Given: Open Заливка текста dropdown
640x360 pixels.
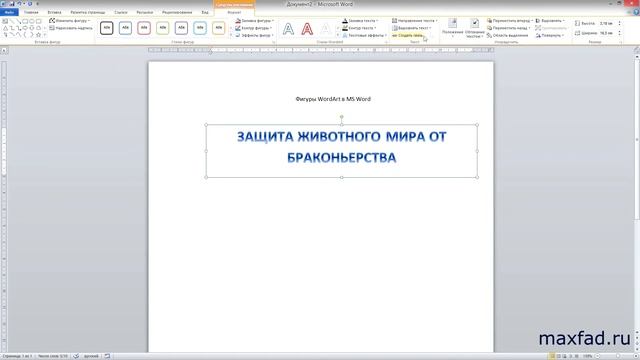Looking at the screenshot, I should pyautogui.click(x=360, y=20).
